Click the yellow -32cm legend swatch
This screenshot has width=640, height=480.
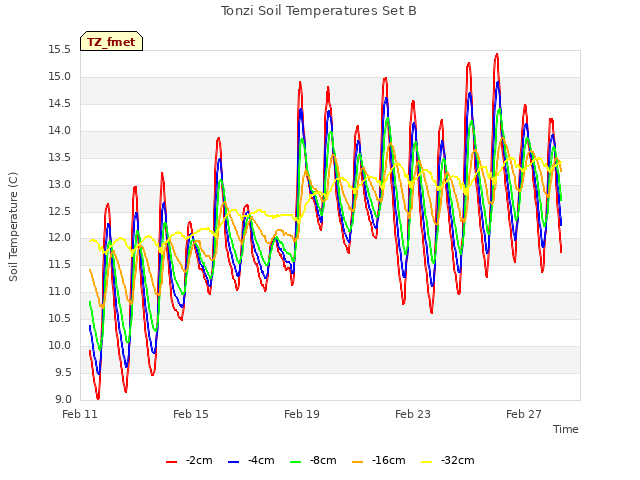426,462
